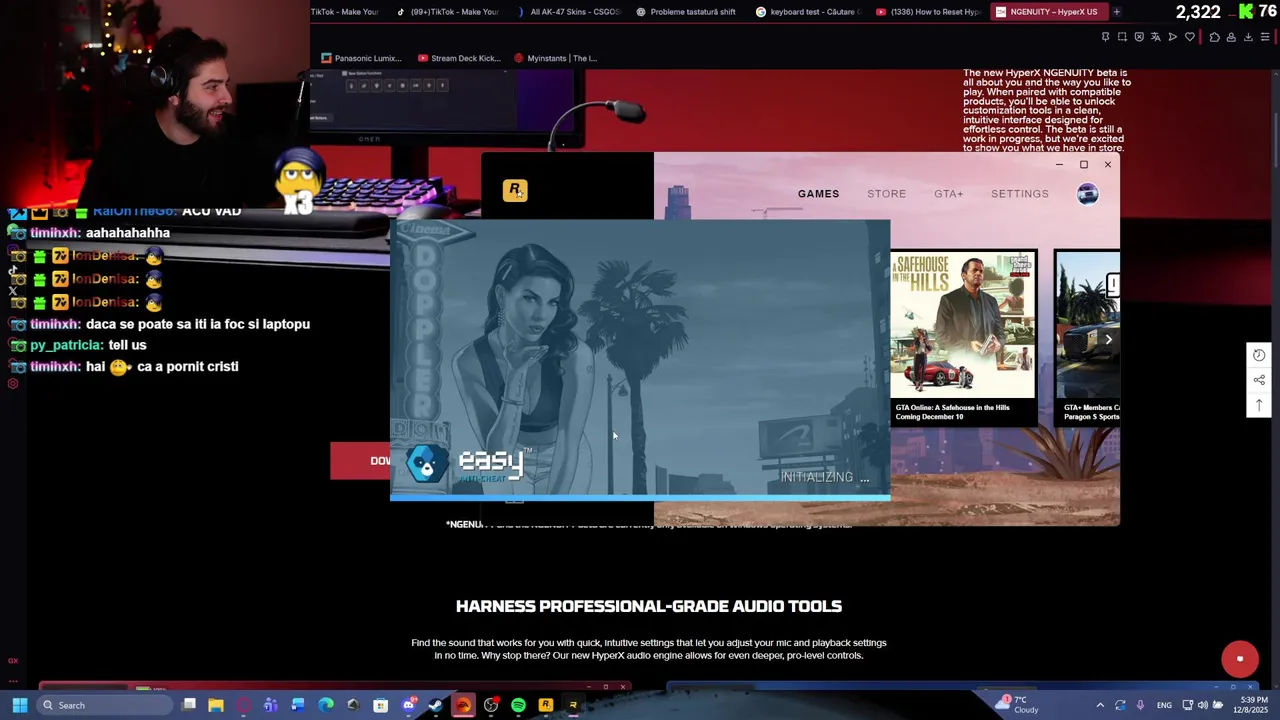Open the Safehouse in the Hills news card
The image size is (1280, 720).
(x=963, y=338)
